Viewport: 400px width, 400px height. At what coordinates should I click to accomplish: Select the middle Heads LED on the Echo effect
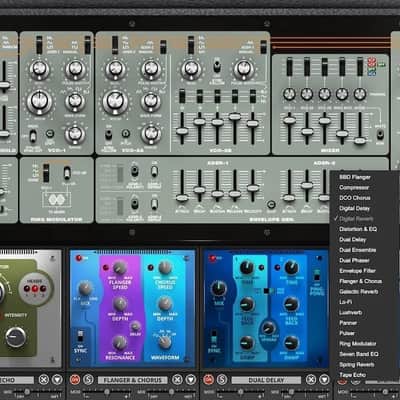(x=35, y=289)
